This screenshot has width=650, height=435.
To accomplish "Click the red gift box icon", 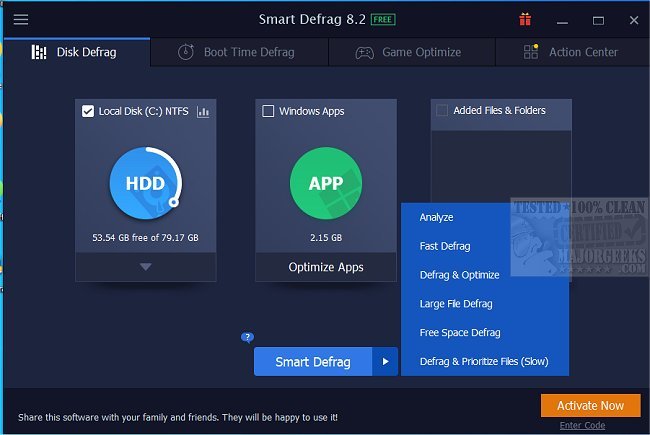I will click(x=525, y=19).
